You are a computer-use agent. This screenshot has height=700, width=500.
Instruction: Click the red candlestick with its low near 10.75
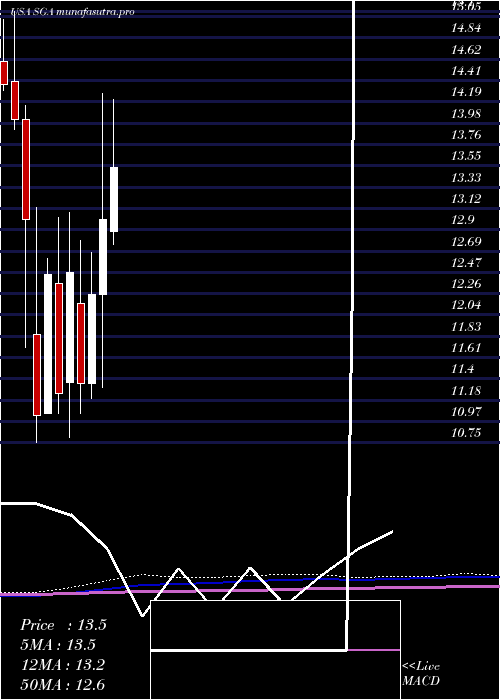[37, 375]
